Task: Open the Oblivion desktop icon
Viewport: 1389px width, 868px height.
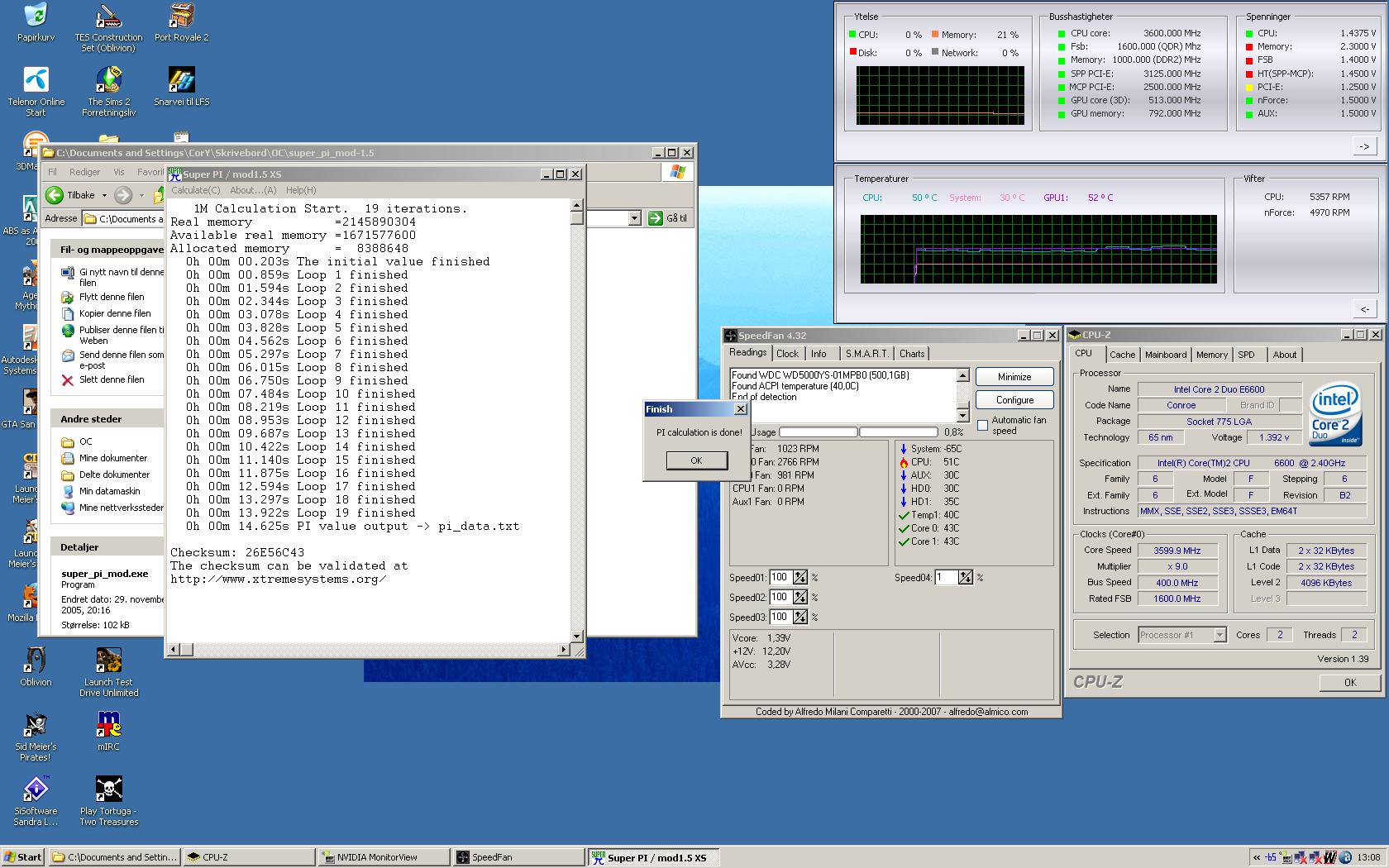Action: (x=36, y=667)
